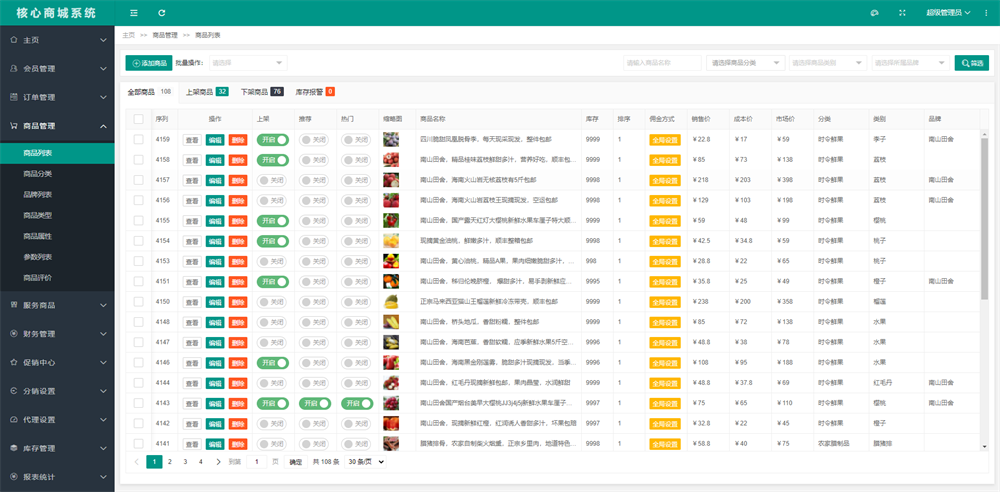Click the red 删除 button for product 4156
Image resolution: width=1000 pixels, height=492 pixels.
pyautogui.click(x=237, y=200)
